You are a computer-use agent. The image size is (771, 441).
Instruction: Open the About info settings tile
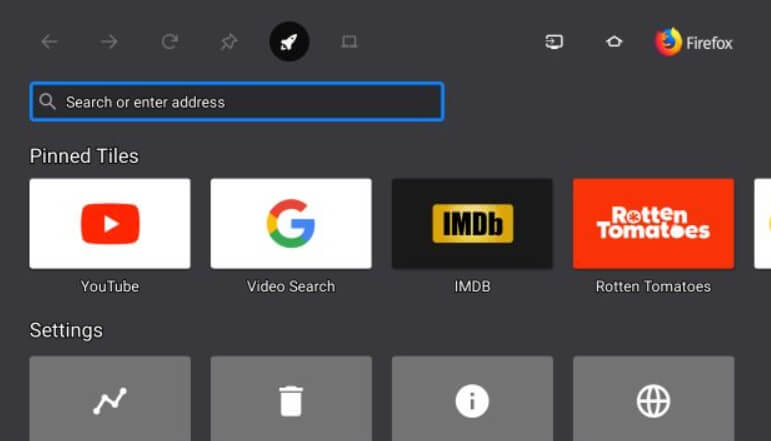coord(473,399)
